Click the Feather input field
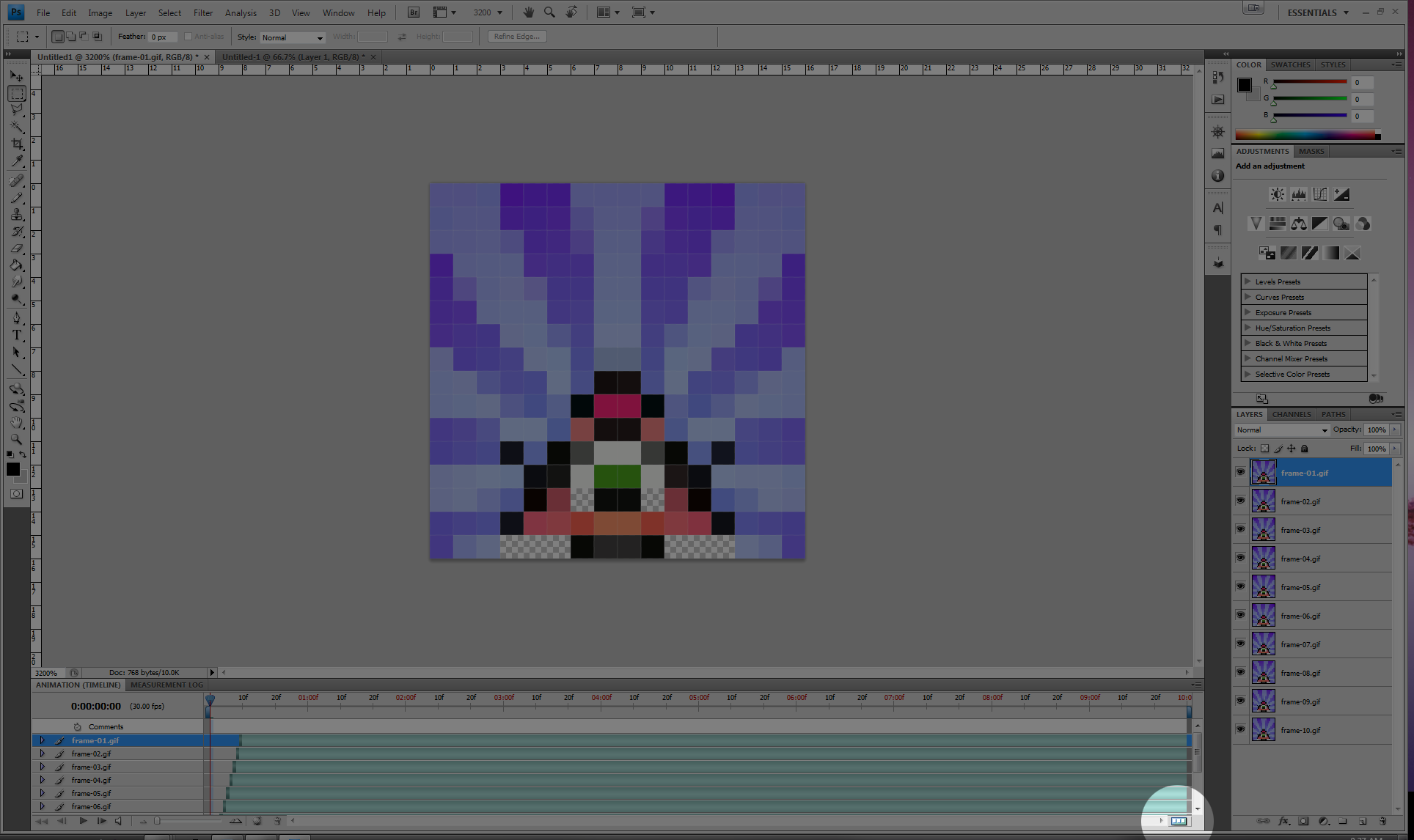Screen dimensions: 1414x840 tap(163, 37)
